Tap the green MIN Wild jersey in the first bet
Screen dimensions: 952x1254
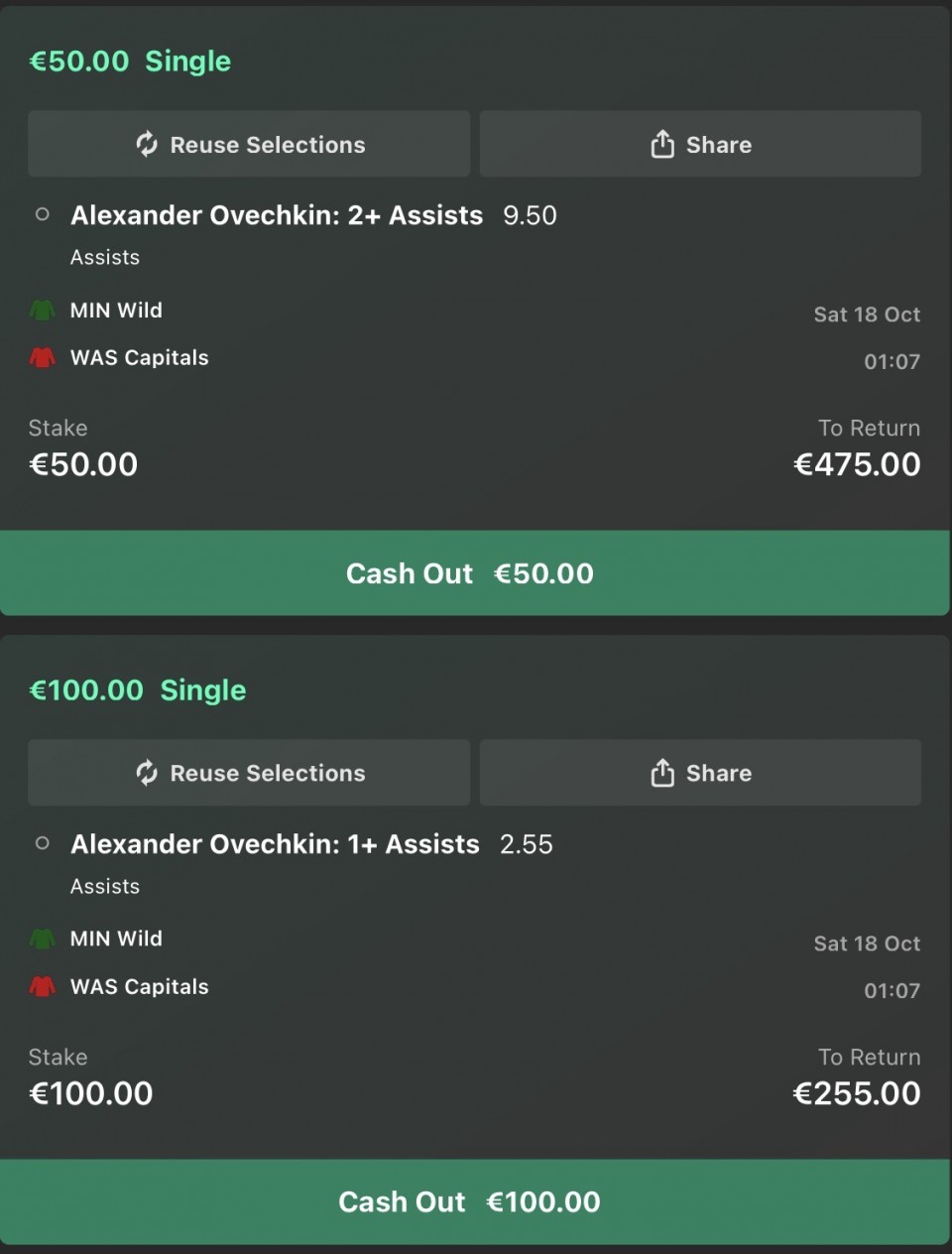coord(43,311)
